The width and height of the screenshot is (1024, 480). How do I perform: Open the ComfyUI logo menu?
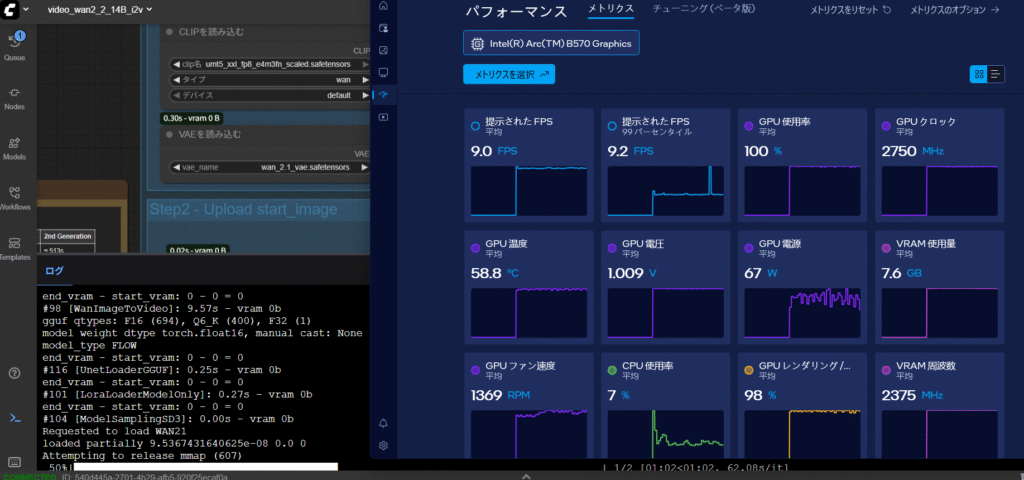click(x=10, y=9)
